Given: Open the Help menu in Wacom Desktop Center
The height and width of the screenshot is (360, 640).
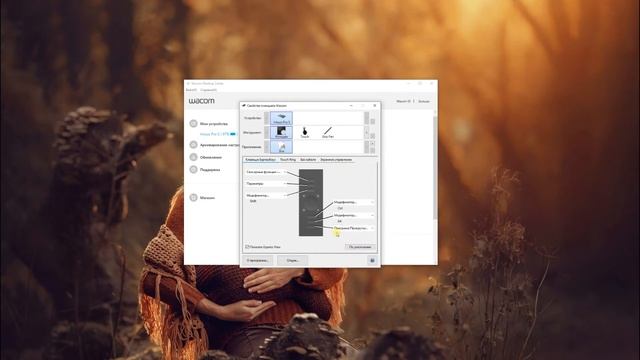Looking at the screenshot, I should tap(209, 90).
